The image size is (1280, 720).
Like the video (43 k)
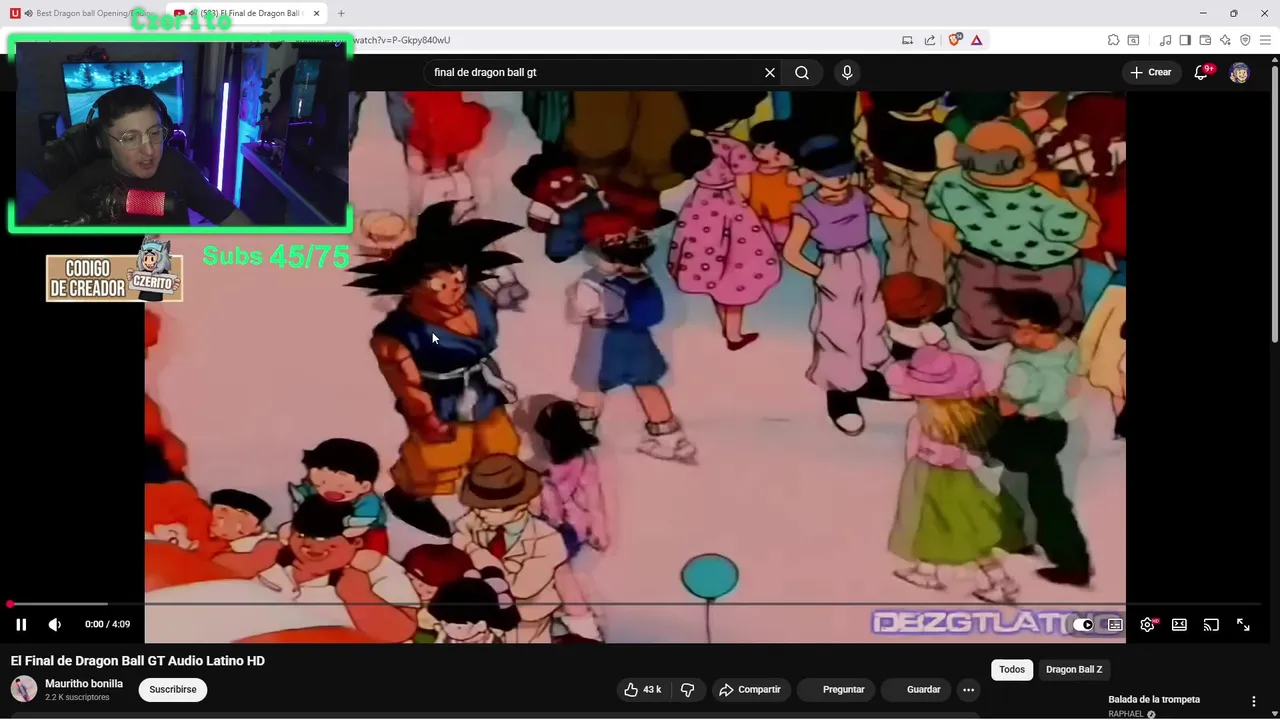(643, 689)
